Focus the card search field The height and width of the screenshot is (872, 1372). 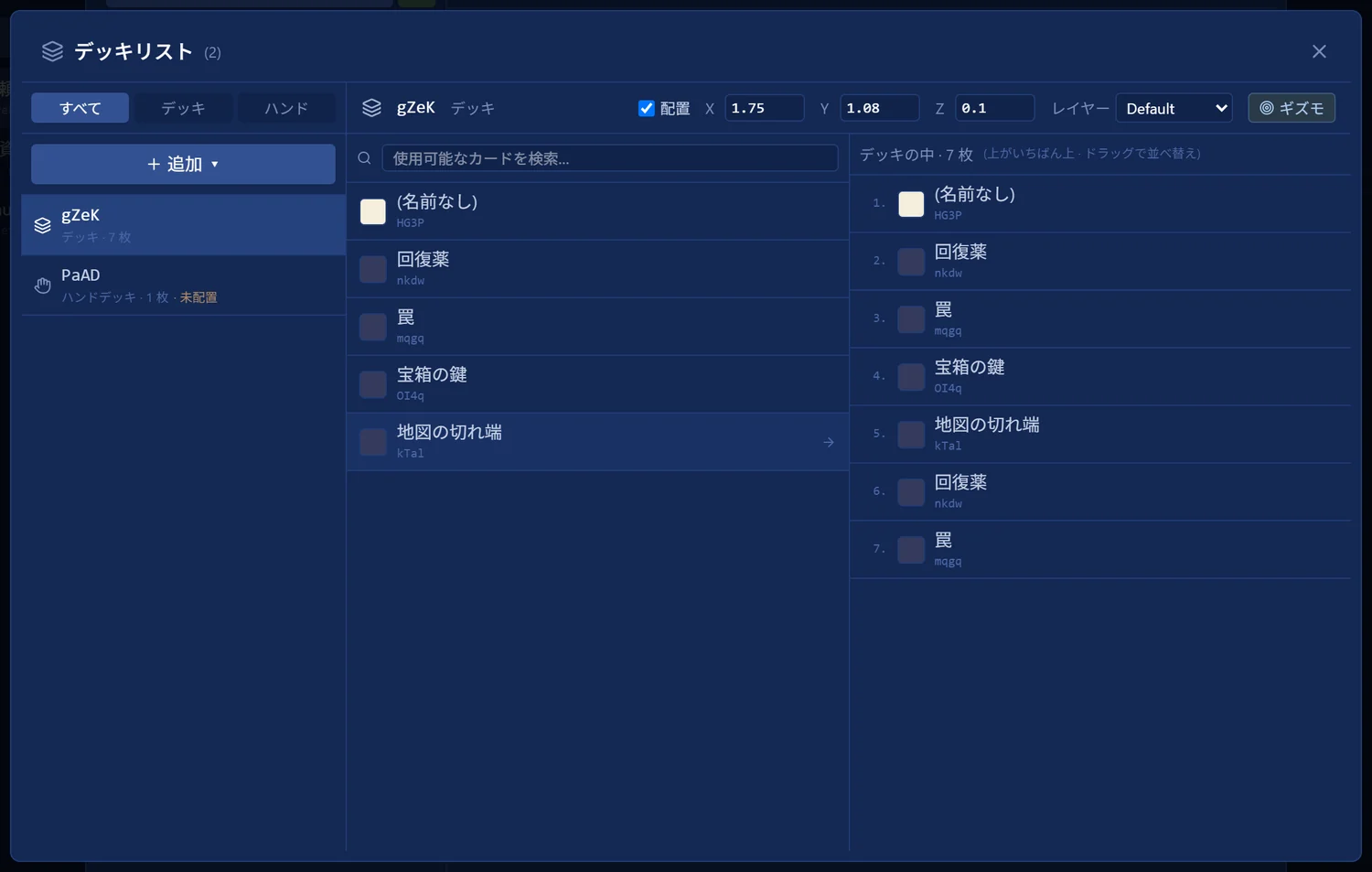610,158
